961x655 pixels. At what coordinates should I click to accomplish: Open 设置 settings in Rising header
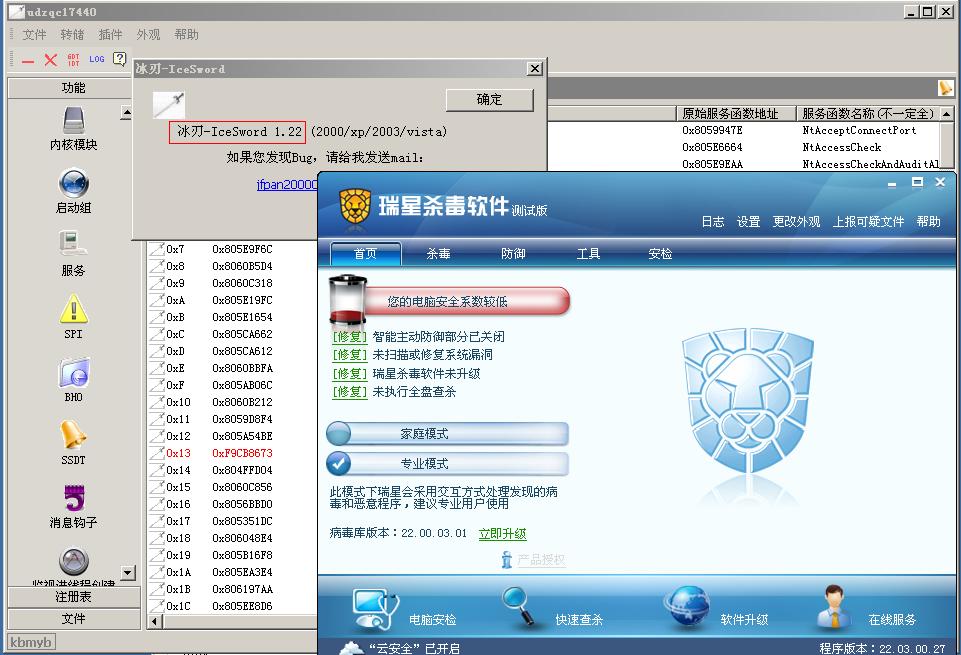(x=748, y=222)
